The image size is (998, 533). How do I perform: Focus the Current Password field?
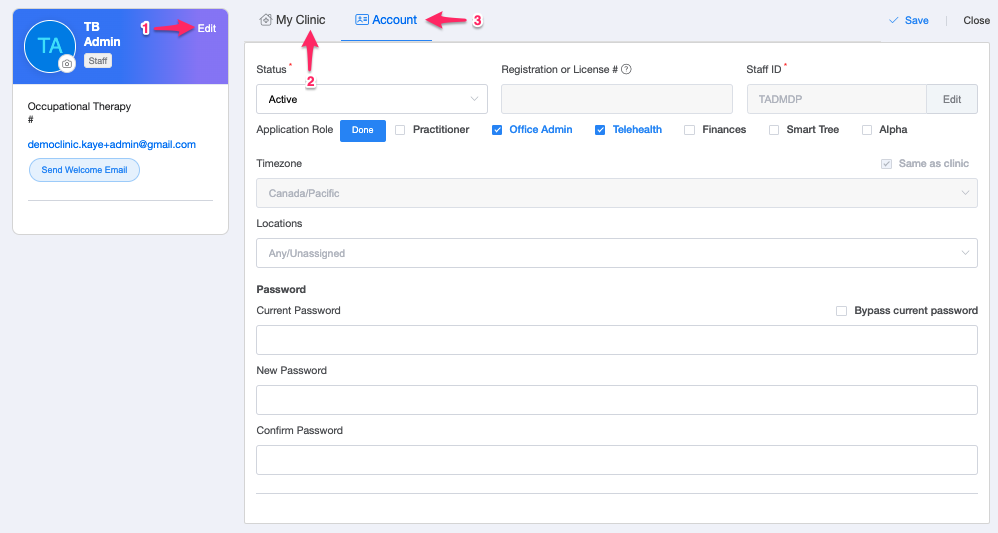point(617,340)
